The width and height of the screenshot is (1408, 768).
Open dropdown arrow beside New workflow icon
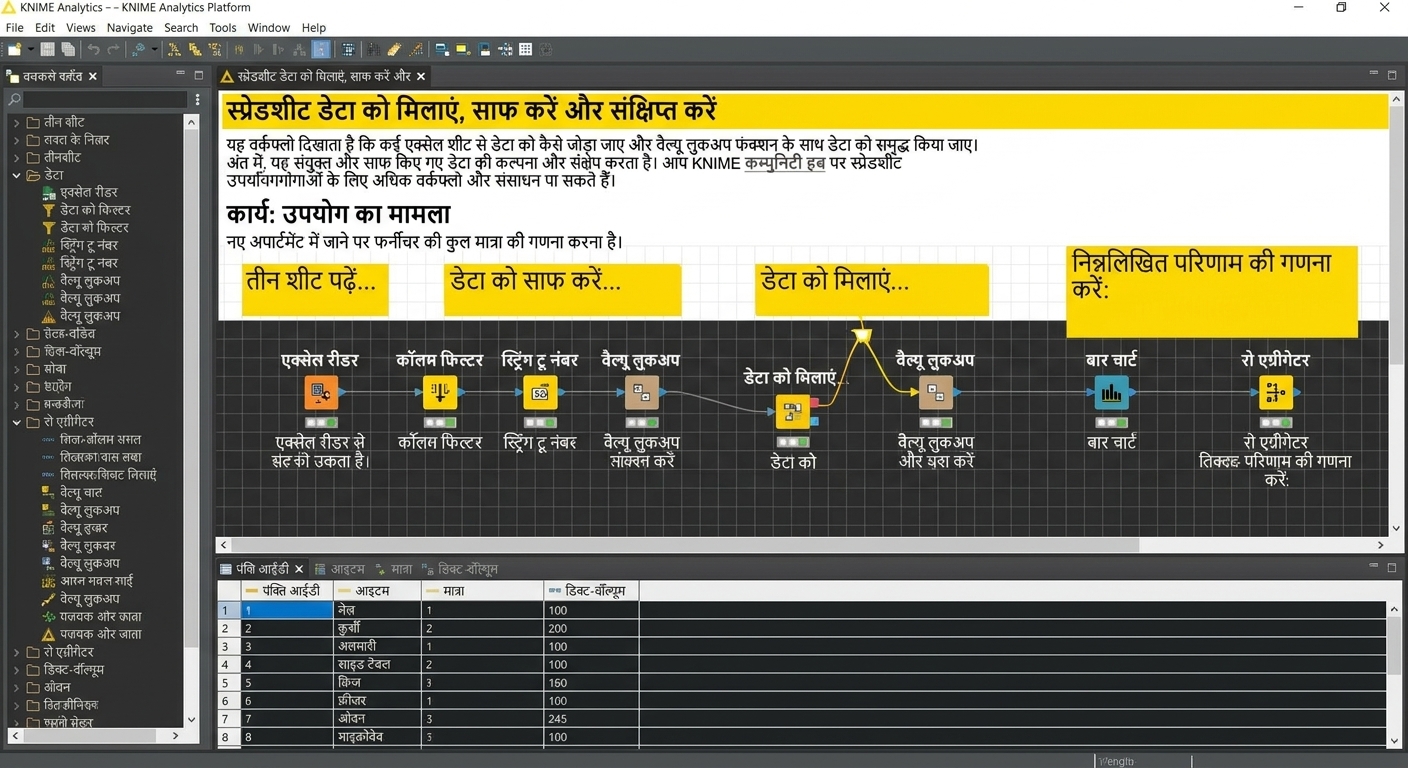pyautogui.click(x=30, y=50)
